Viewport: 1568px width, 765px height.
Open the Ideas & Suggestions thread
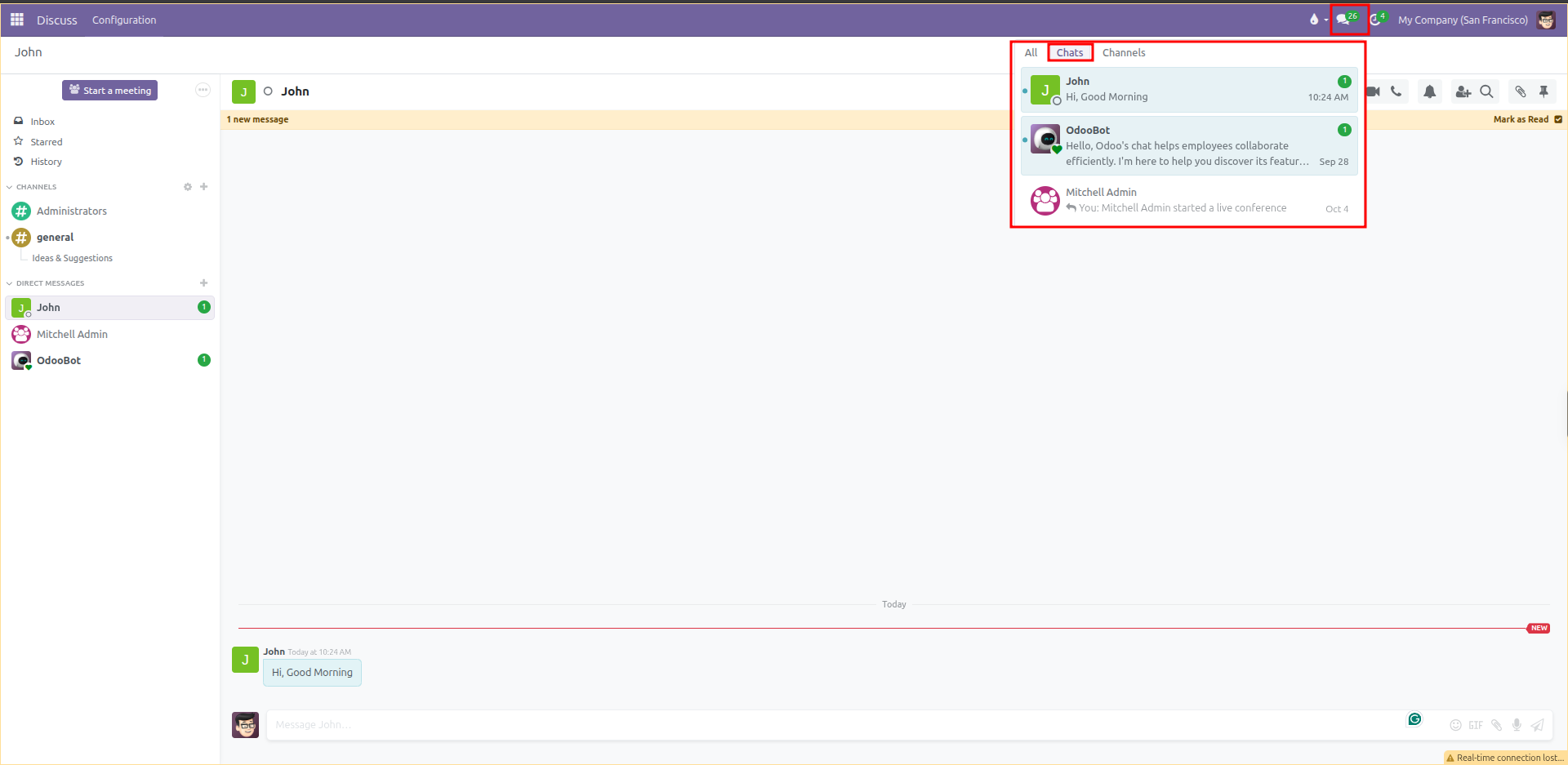pos(72,258)
